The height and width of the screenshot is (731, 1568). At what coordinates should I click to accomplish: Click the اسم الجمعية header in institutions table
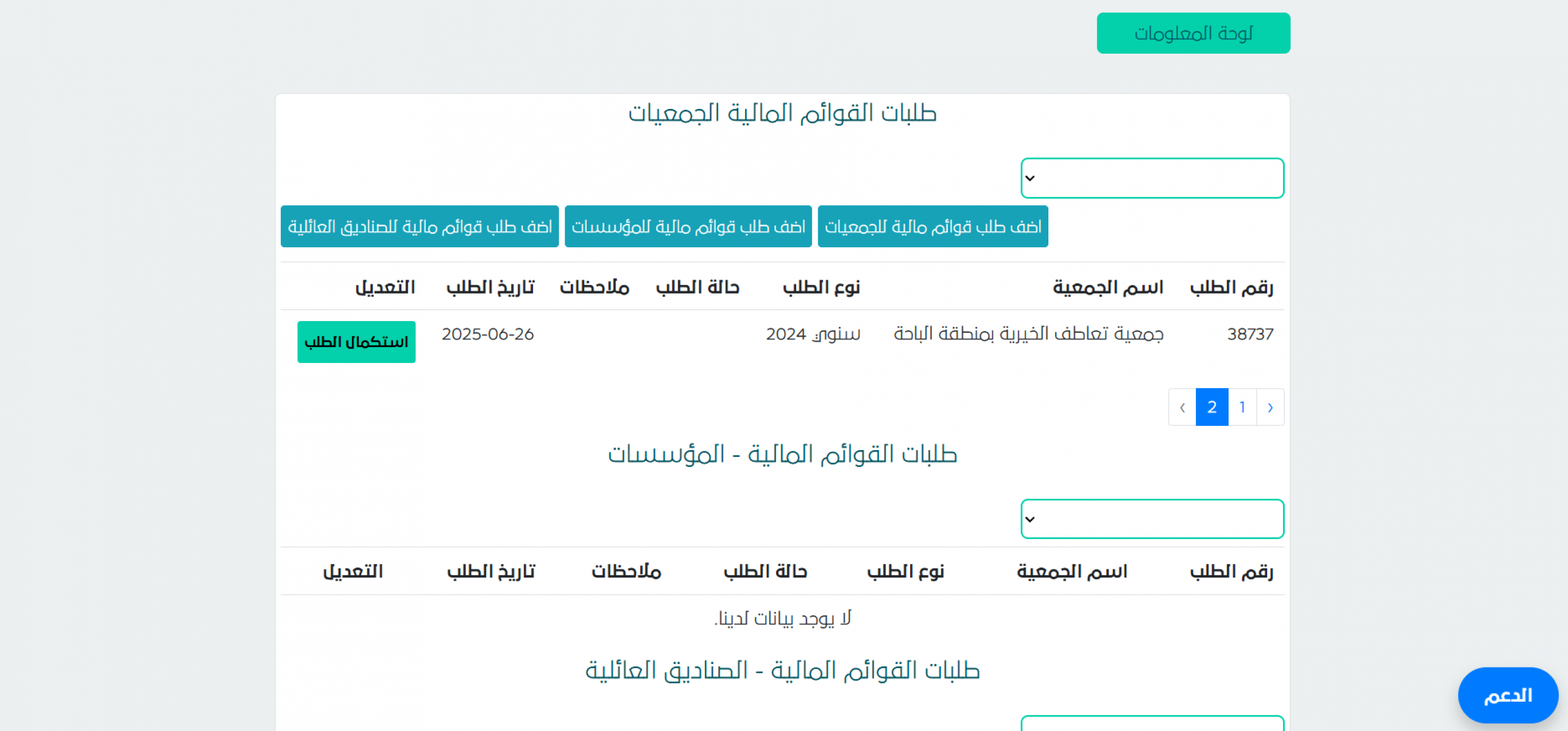pos(1072,571)
